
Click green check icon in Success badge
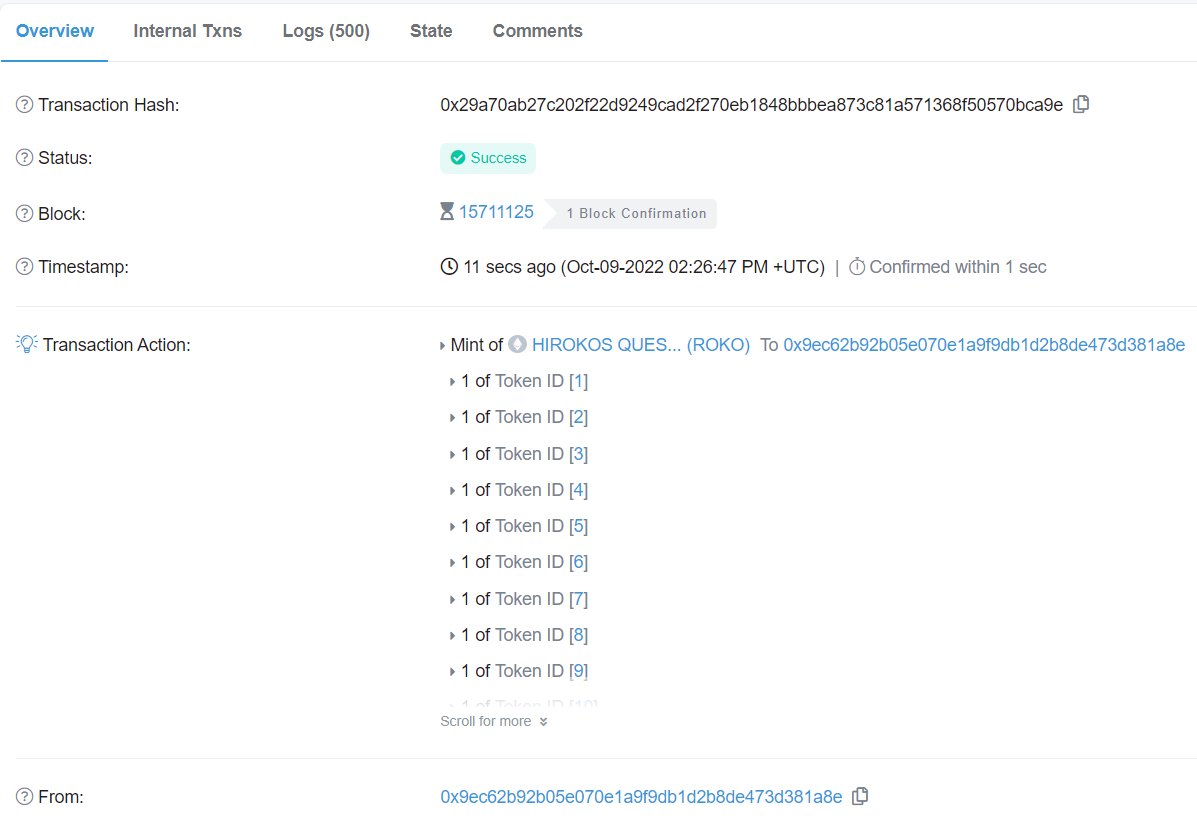point(458,158)
